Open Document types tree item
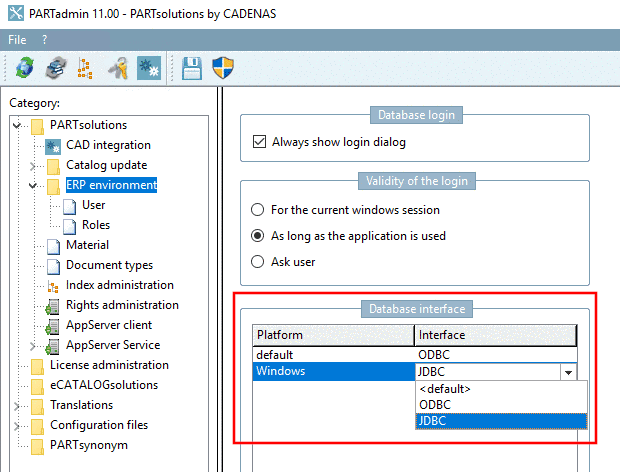 [x=110, y=265]
